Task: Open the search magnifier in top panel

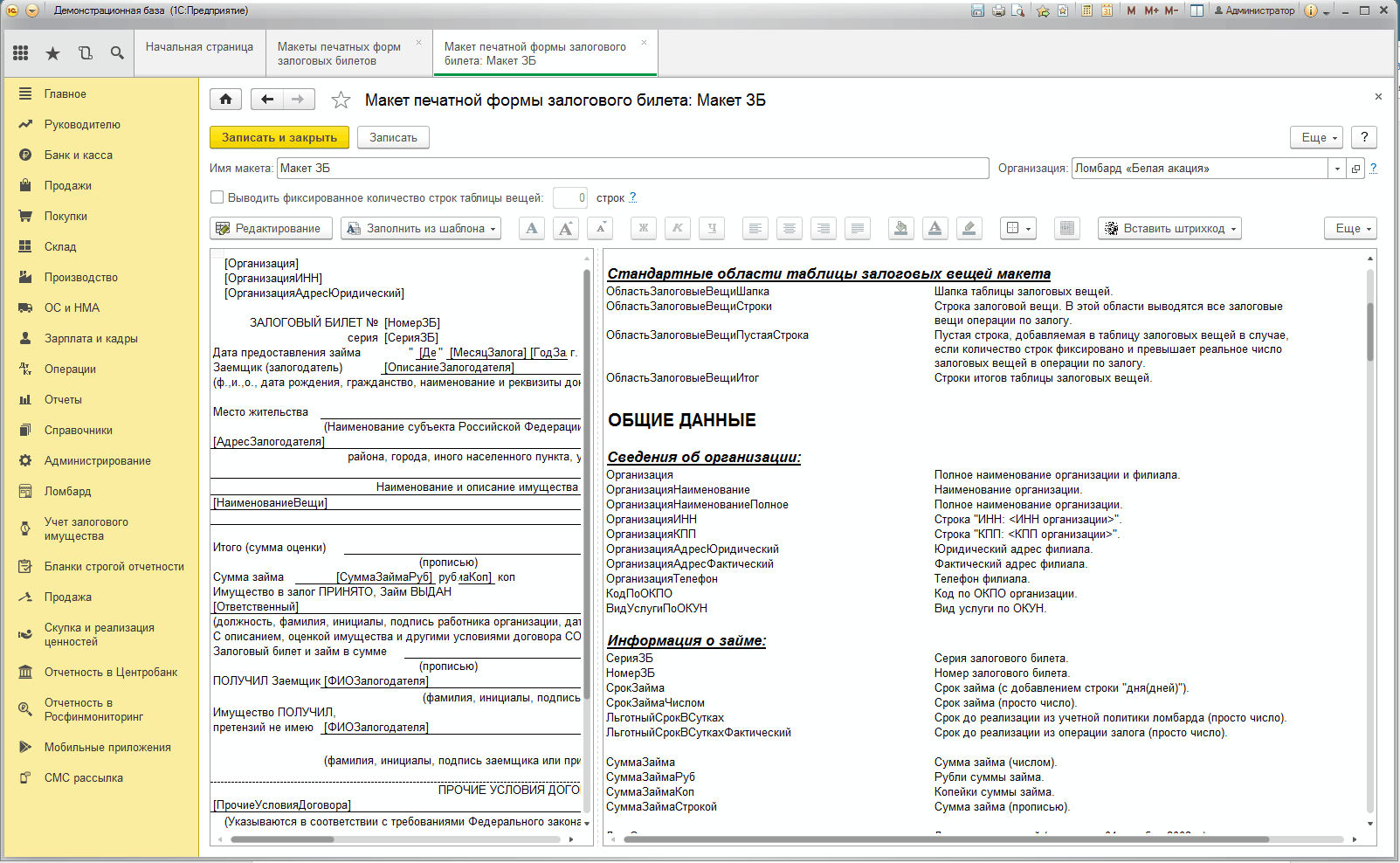Action: (117, 53)
